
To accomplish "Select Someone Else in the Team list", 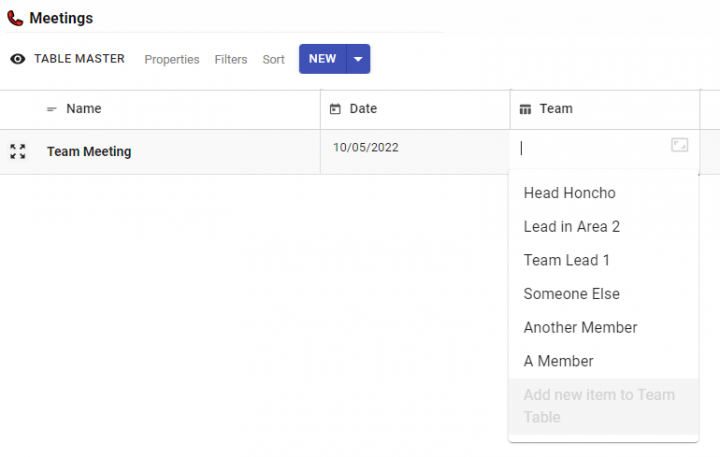I will coord(572,294).
